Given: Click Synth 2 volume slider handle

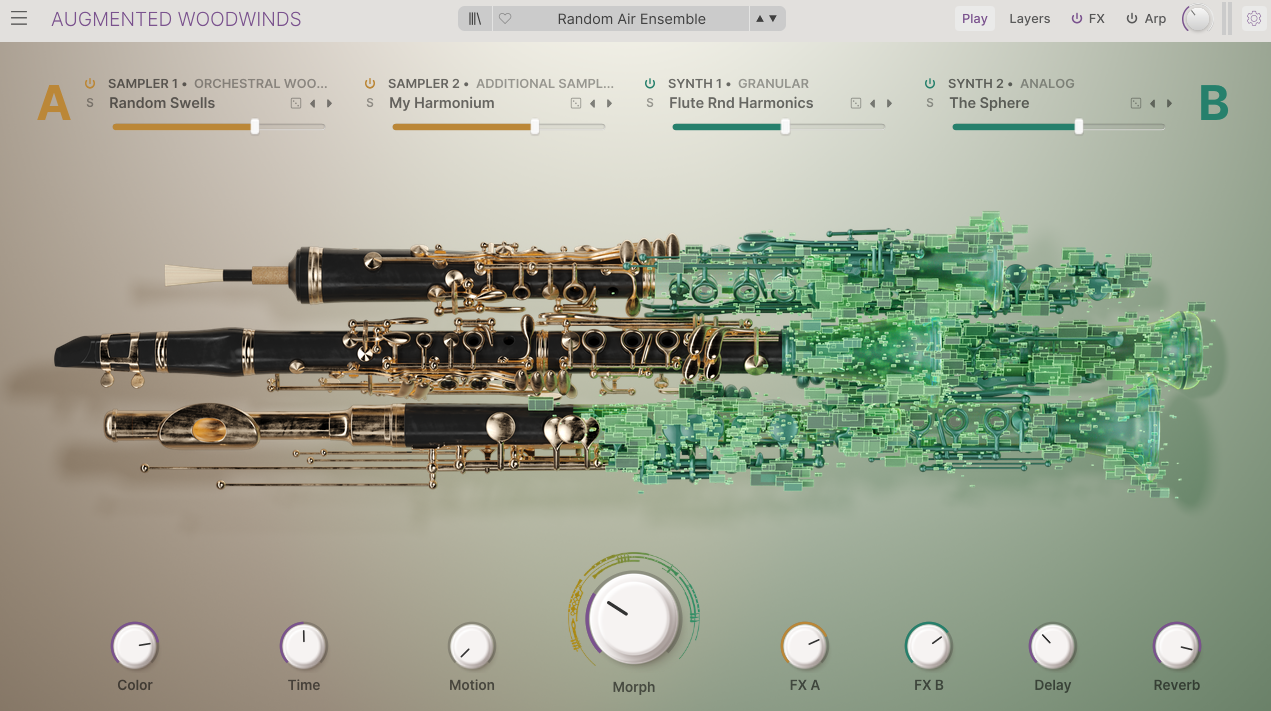Looking at the screenshot, I should (1078, 126).
